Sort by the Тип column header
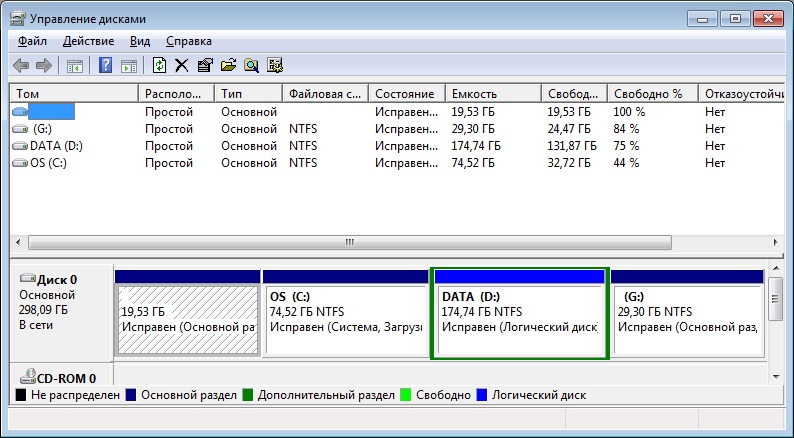 [x=248, y=94]
